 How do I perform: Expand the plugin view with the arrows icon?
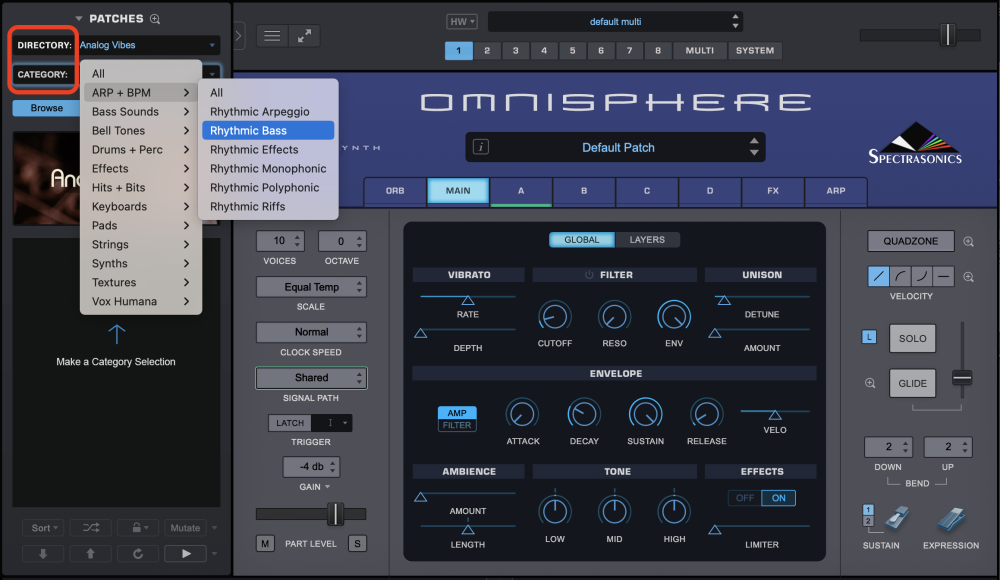pyautogui.click(x=304, y=36)
